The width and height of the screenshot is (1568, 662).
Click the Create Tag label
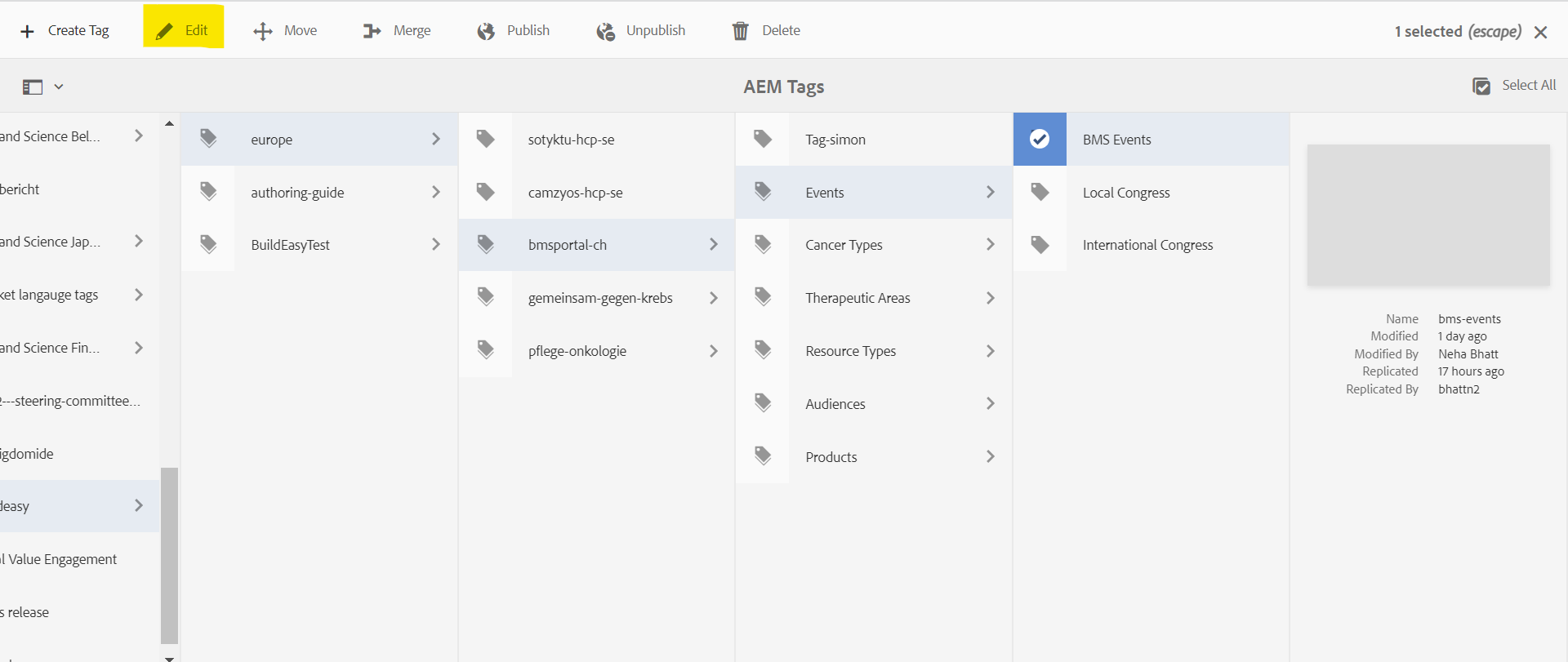78,31
